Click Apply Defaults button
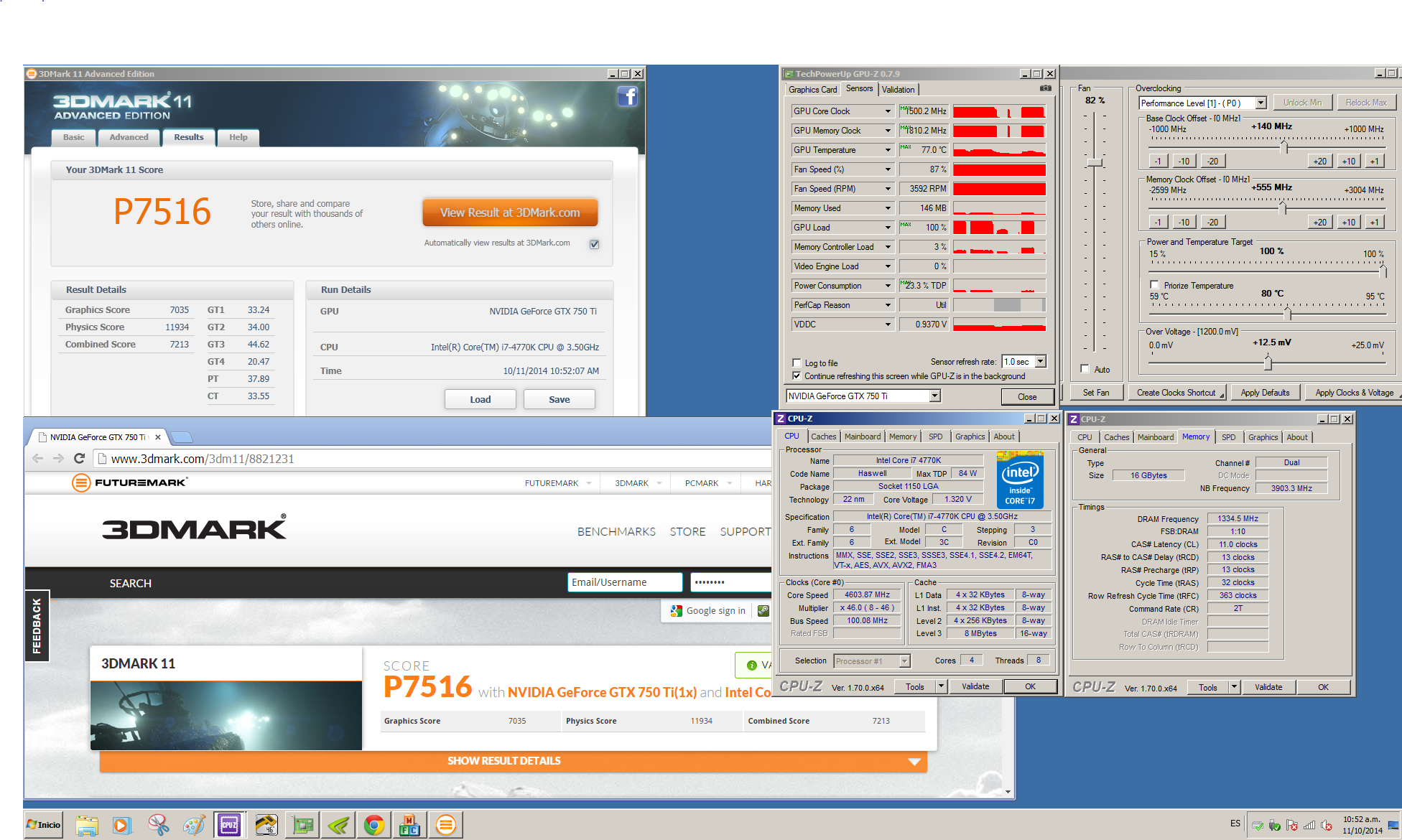The height and width of the screenshot is (840, 1402). [1266, 393]
